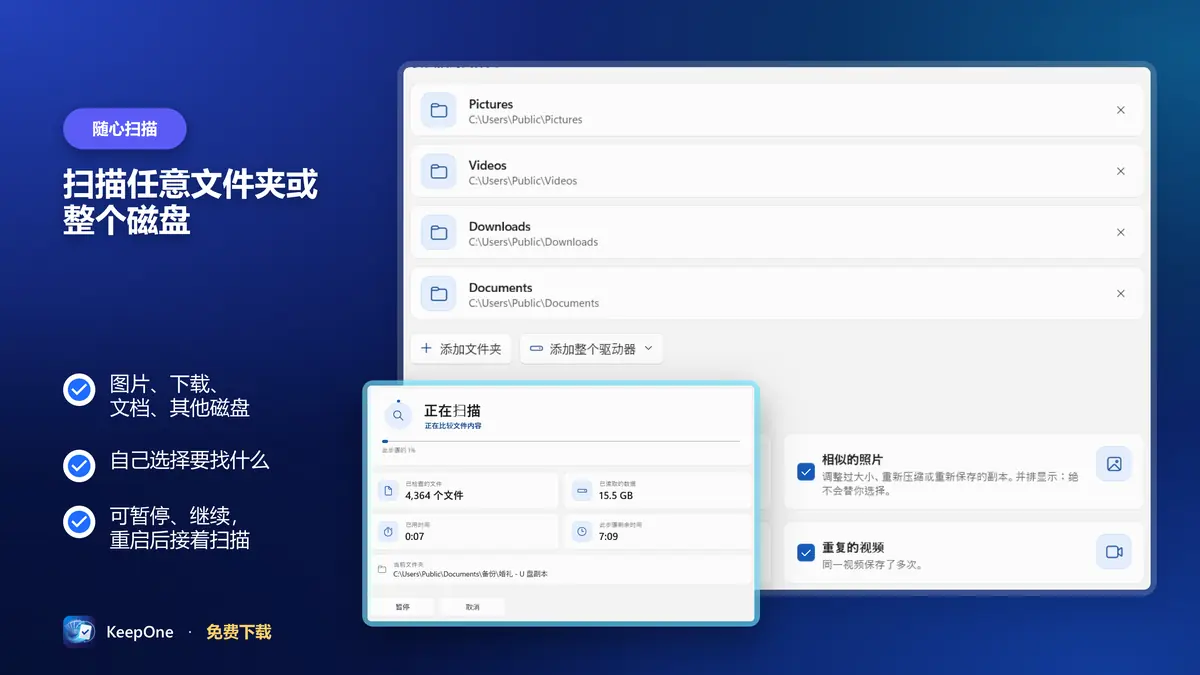1200x675 pixels.
Task: Click the KeepOne app logo icon
Action: 79,632
